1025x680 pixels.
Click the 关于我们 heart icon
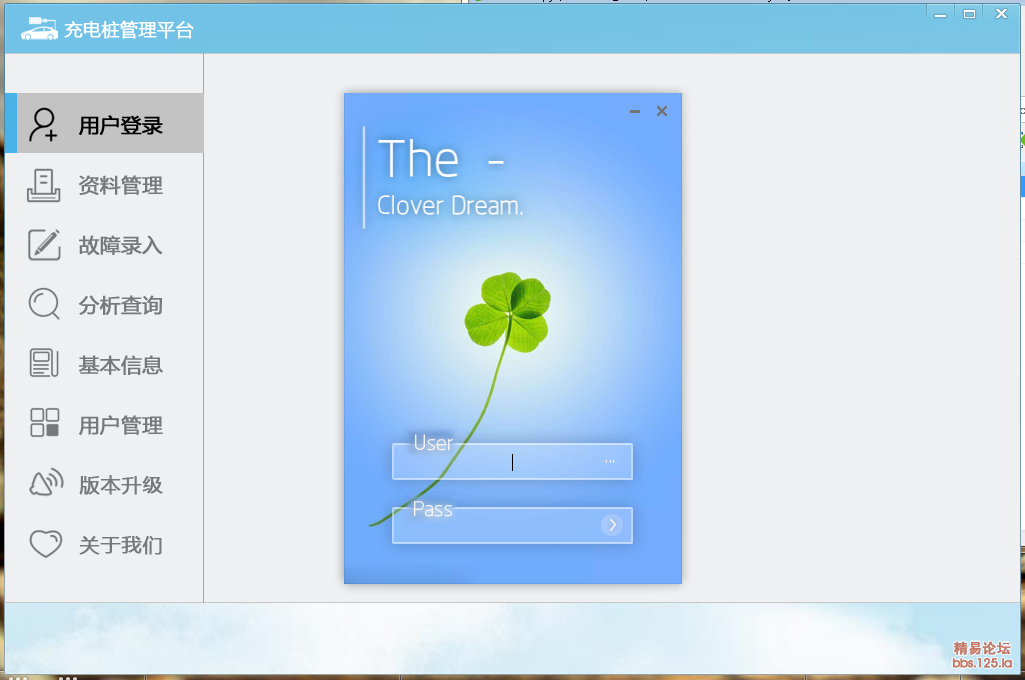click(x=46, y=543)
